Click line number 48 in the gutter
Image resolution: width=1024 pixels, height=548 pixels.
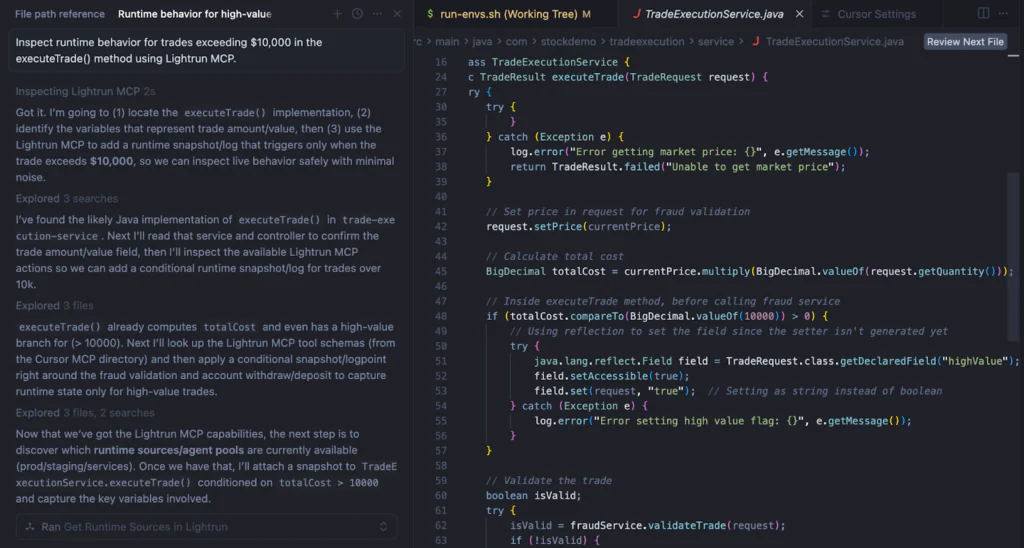pos(441,316)
